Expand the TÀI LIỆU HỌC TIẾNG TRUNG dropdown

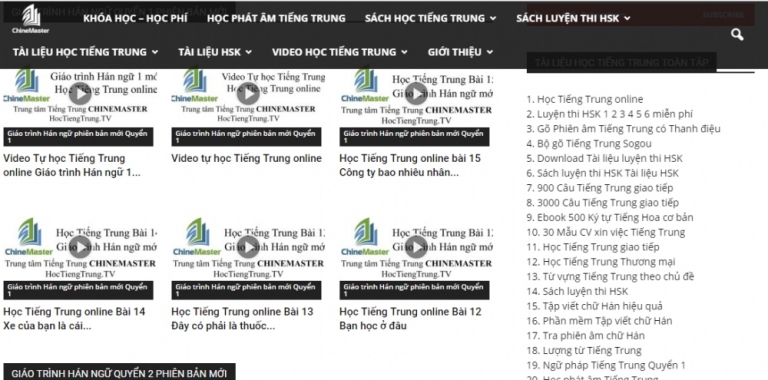[86, 52]
